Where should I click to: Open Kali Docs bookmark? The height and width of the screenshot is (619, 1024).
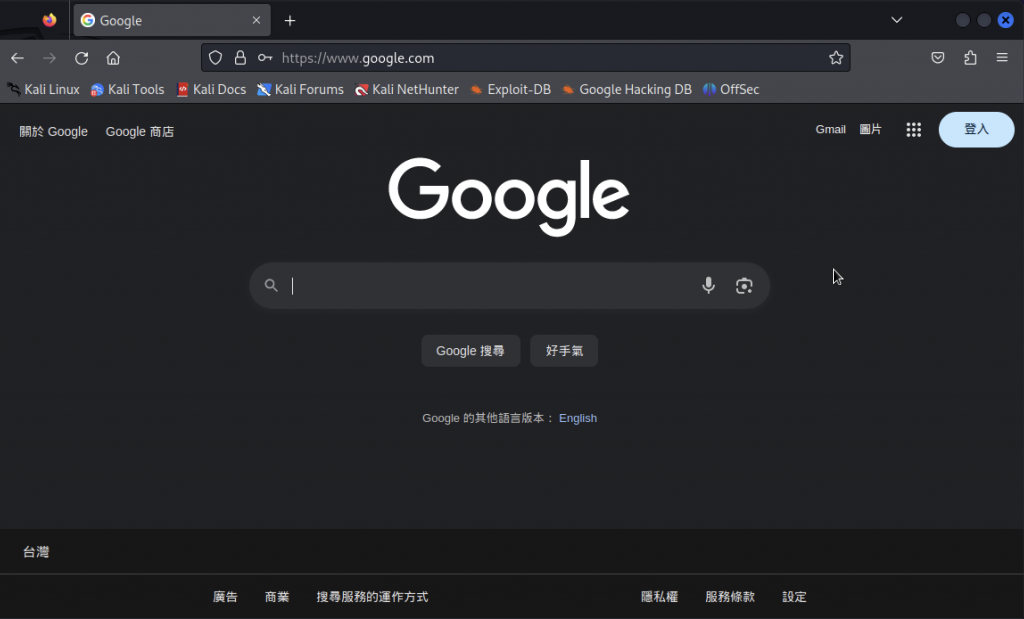click(x=211, y=89)
